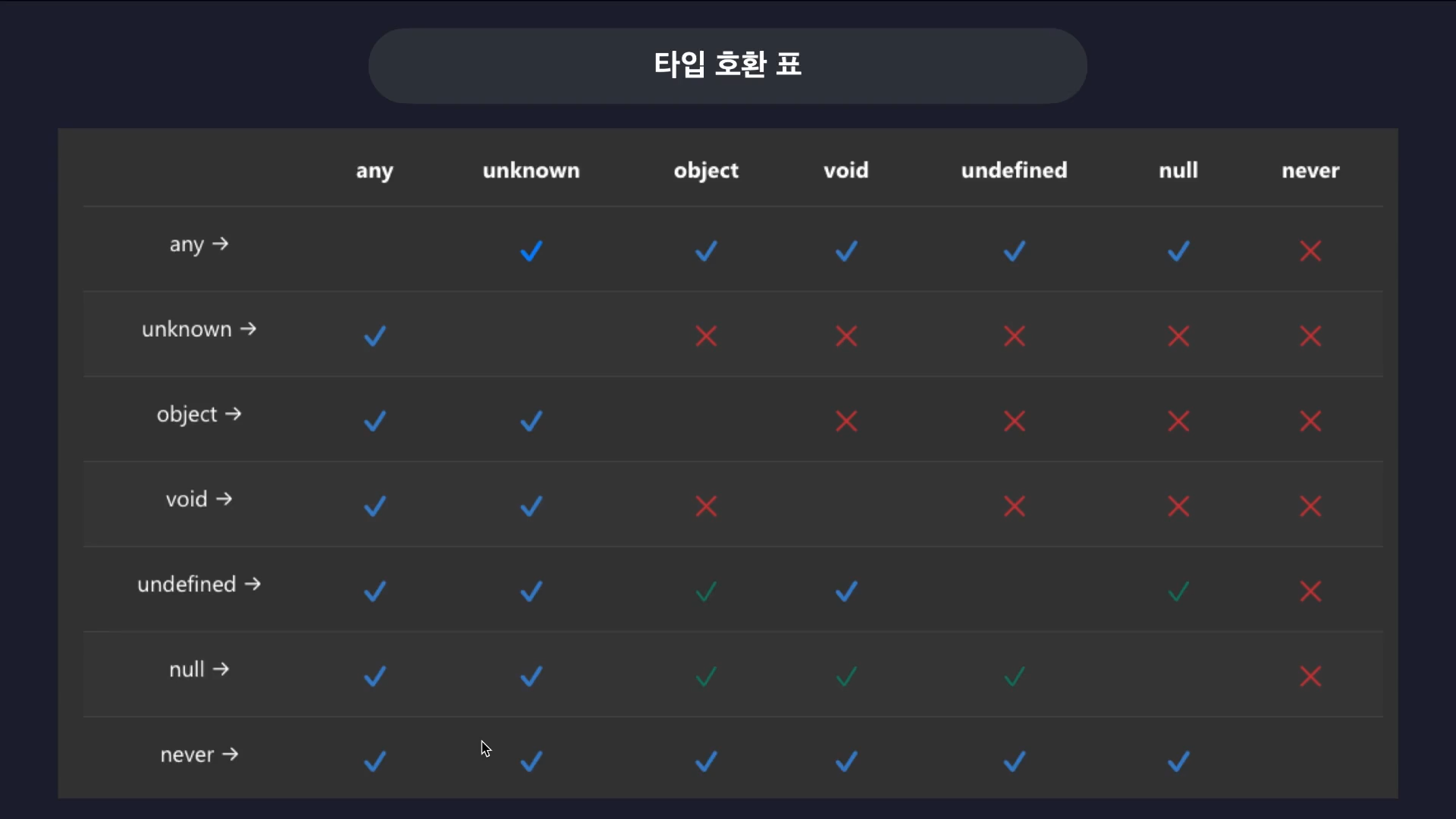The height and width of the screenshot is (819, 1456).
Task: Click the blue check for never to null
Action: [1178, 761]
